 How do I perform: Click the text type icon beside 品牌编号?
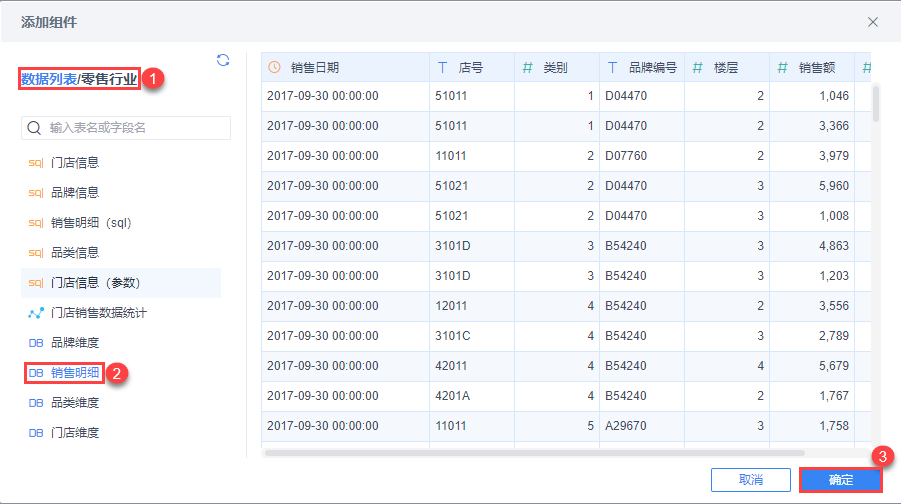point(613,68)
